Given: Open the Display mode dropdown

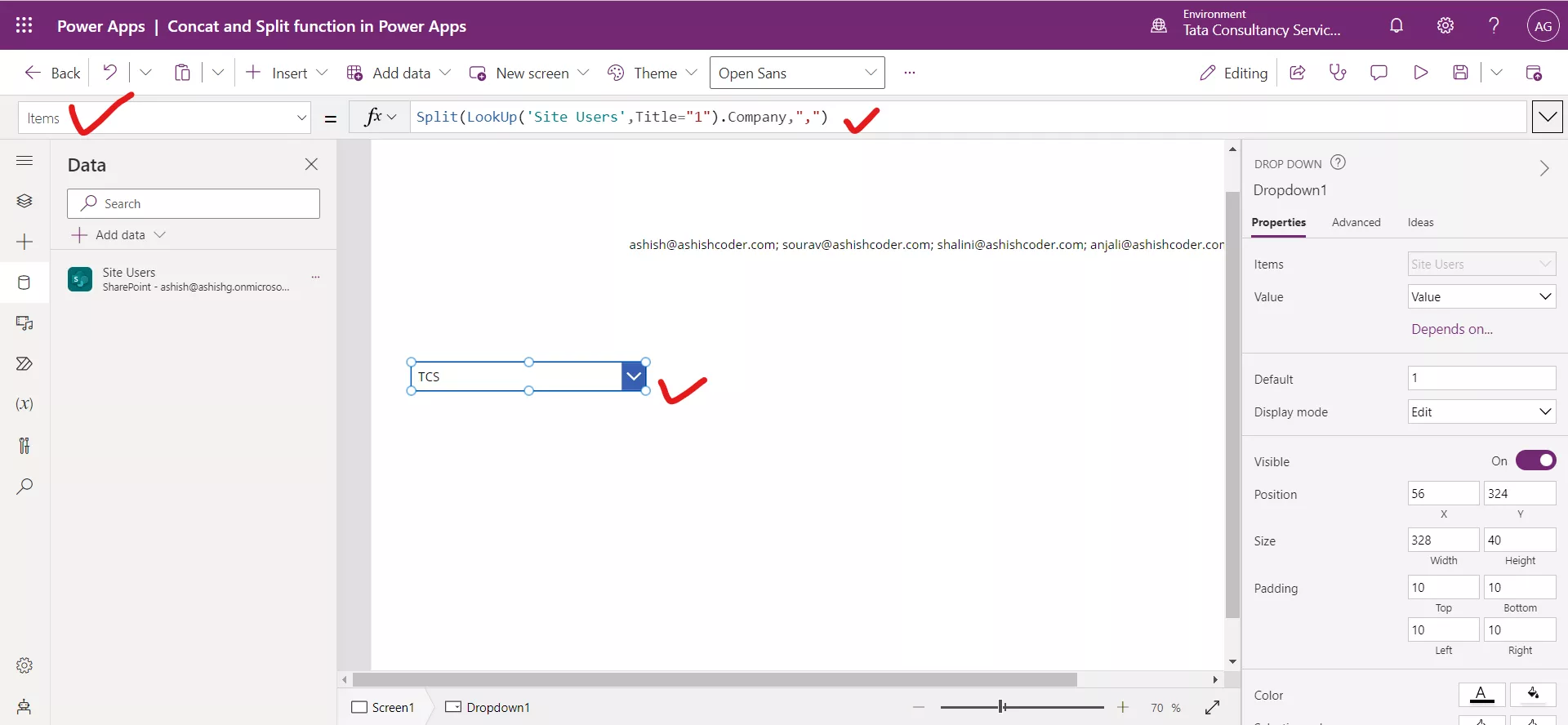Looking at the screenshot, I should [1481, 411].
